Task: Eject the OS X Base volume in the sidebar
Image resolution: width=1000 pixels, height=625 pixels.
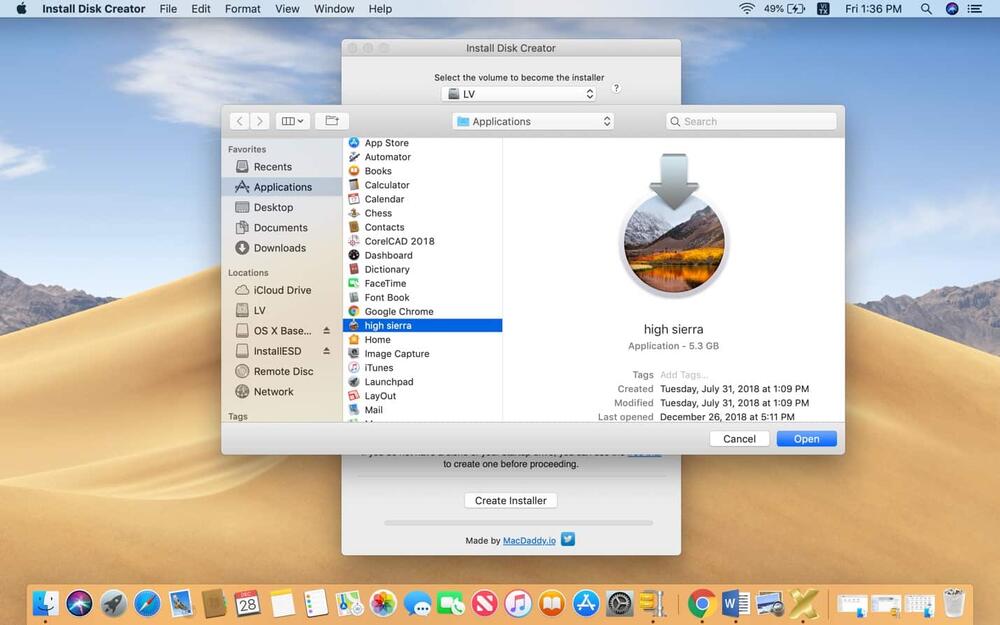Action: tap(326, 330)
